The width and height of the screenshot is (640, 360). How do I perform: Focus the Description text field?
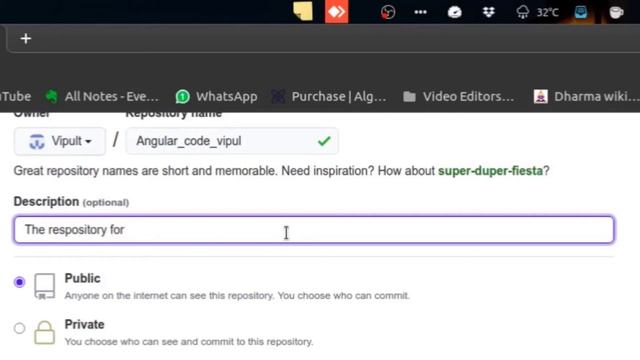click(x=314, y=230)
